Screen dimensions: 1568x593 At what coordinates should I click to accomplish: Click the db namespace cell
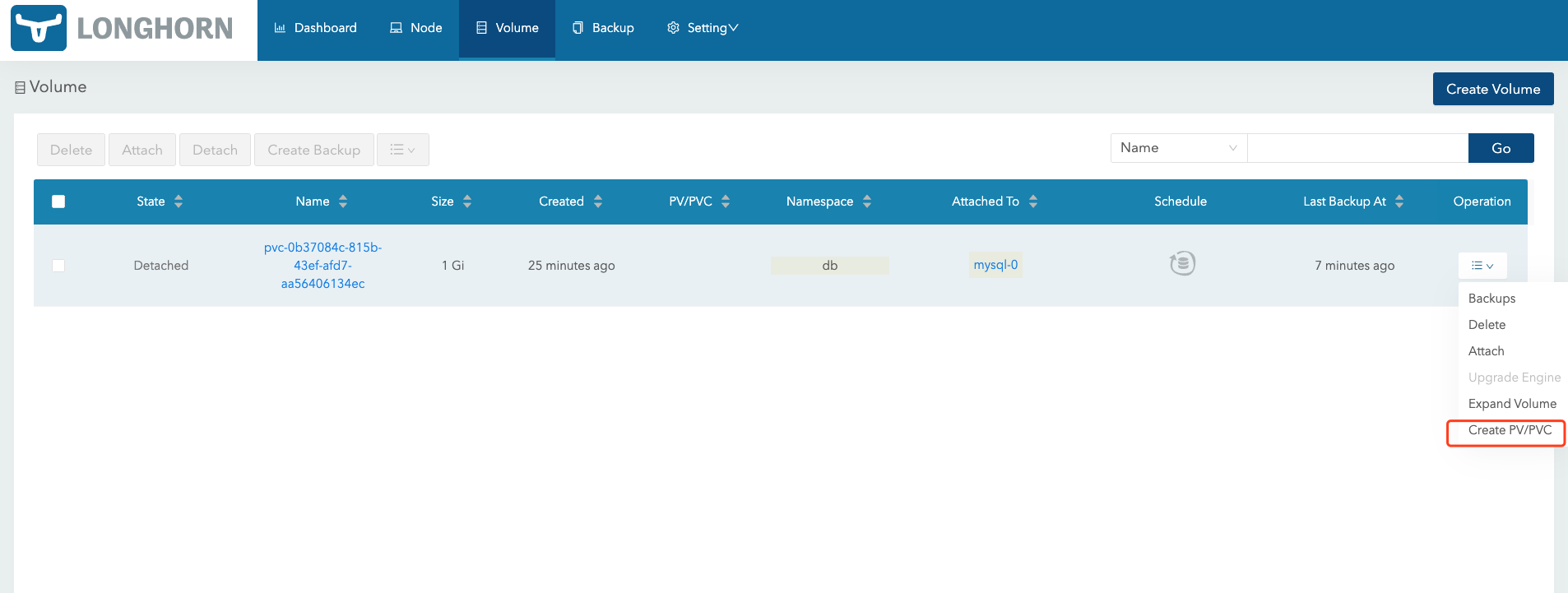[829, 266]
